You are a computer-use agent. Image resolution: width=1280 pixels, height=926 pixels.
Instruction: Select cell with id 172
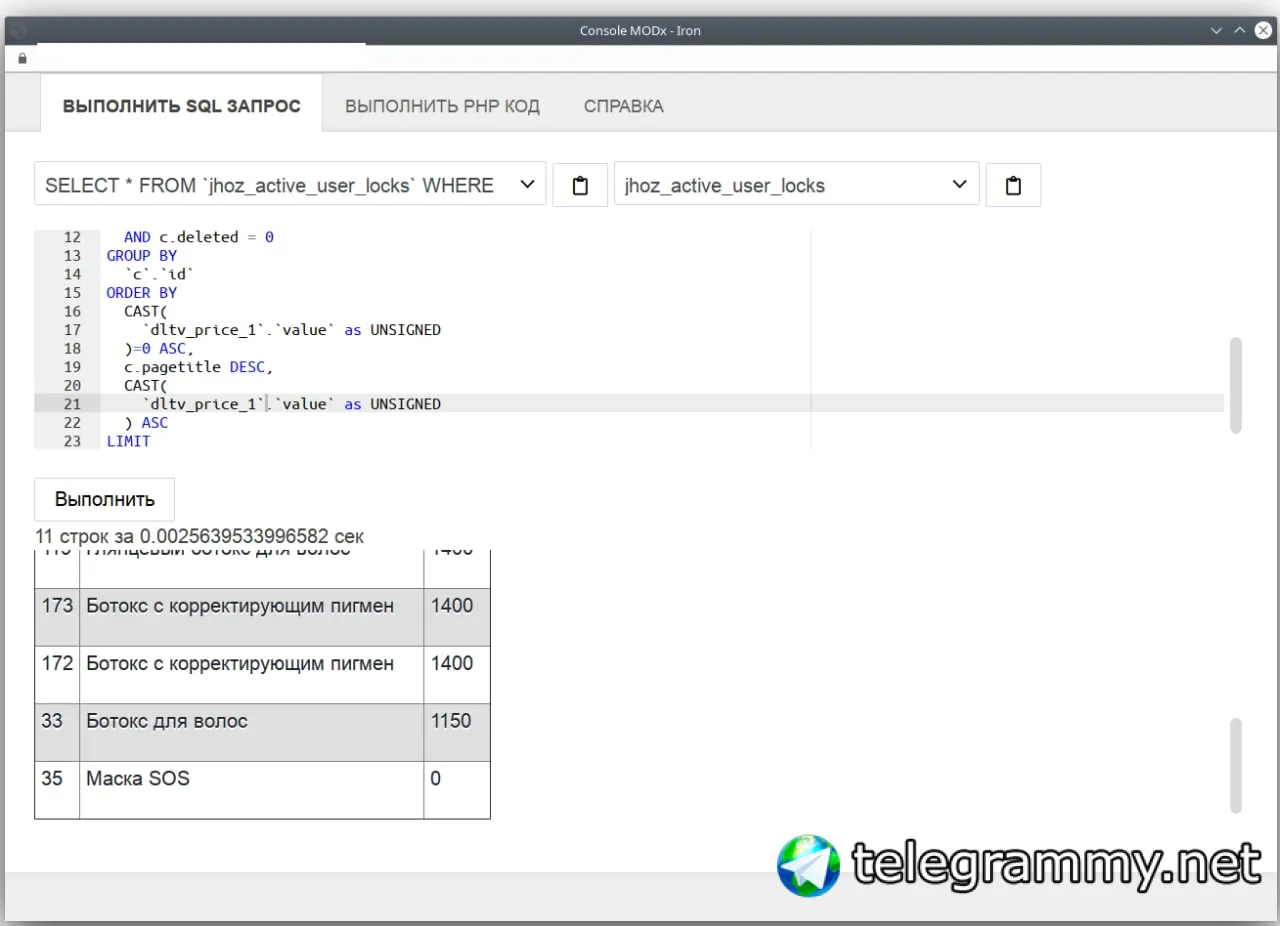tap(57, 675)
